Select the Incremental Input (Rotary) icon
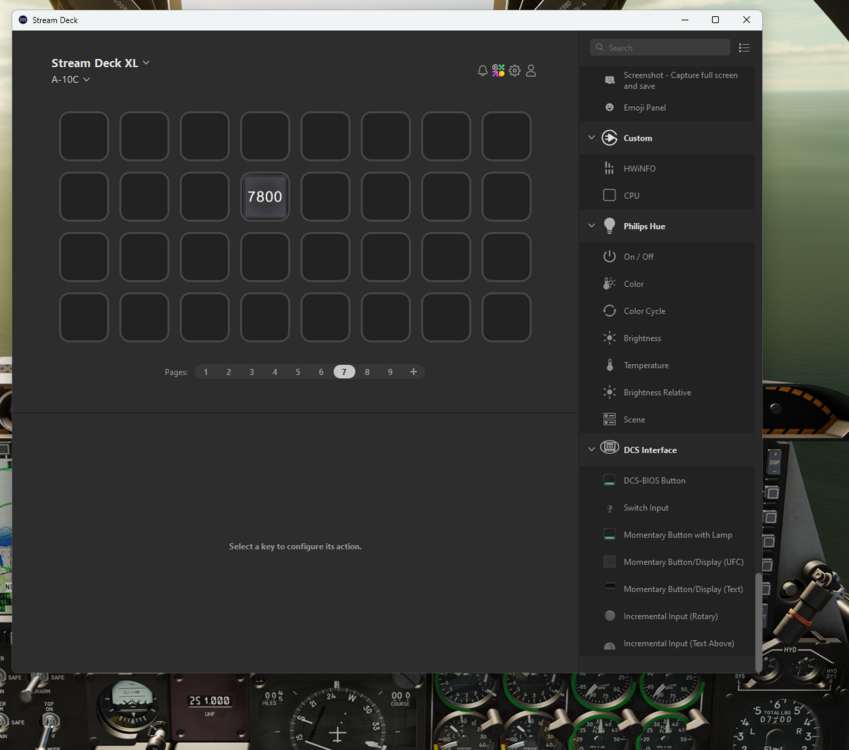 pos(610,616)
